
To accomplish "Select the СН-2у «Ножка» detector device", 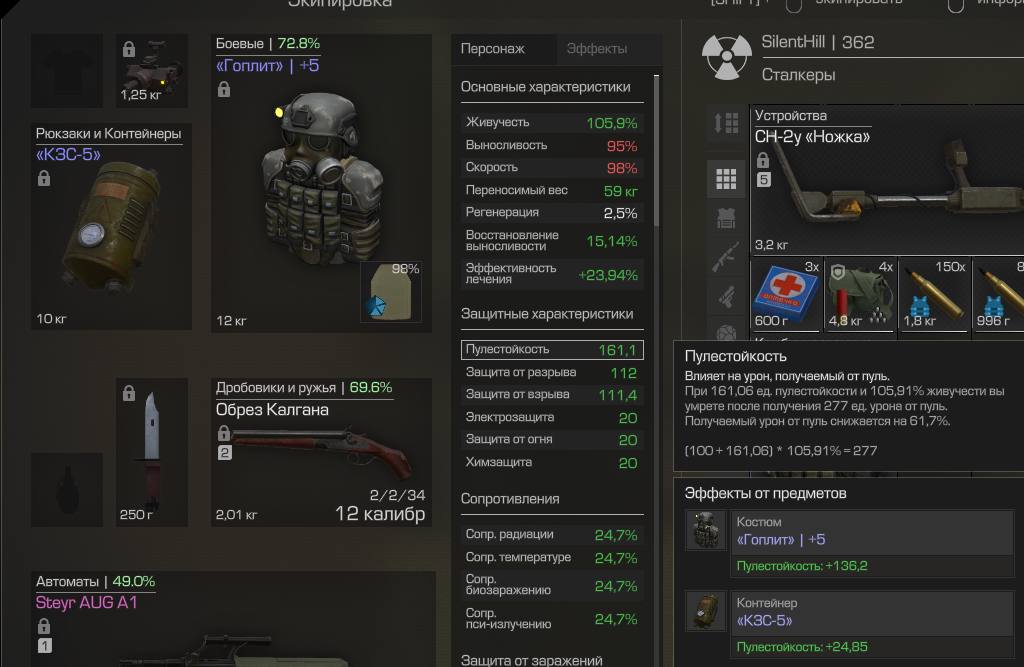I will tap(887, 180).
